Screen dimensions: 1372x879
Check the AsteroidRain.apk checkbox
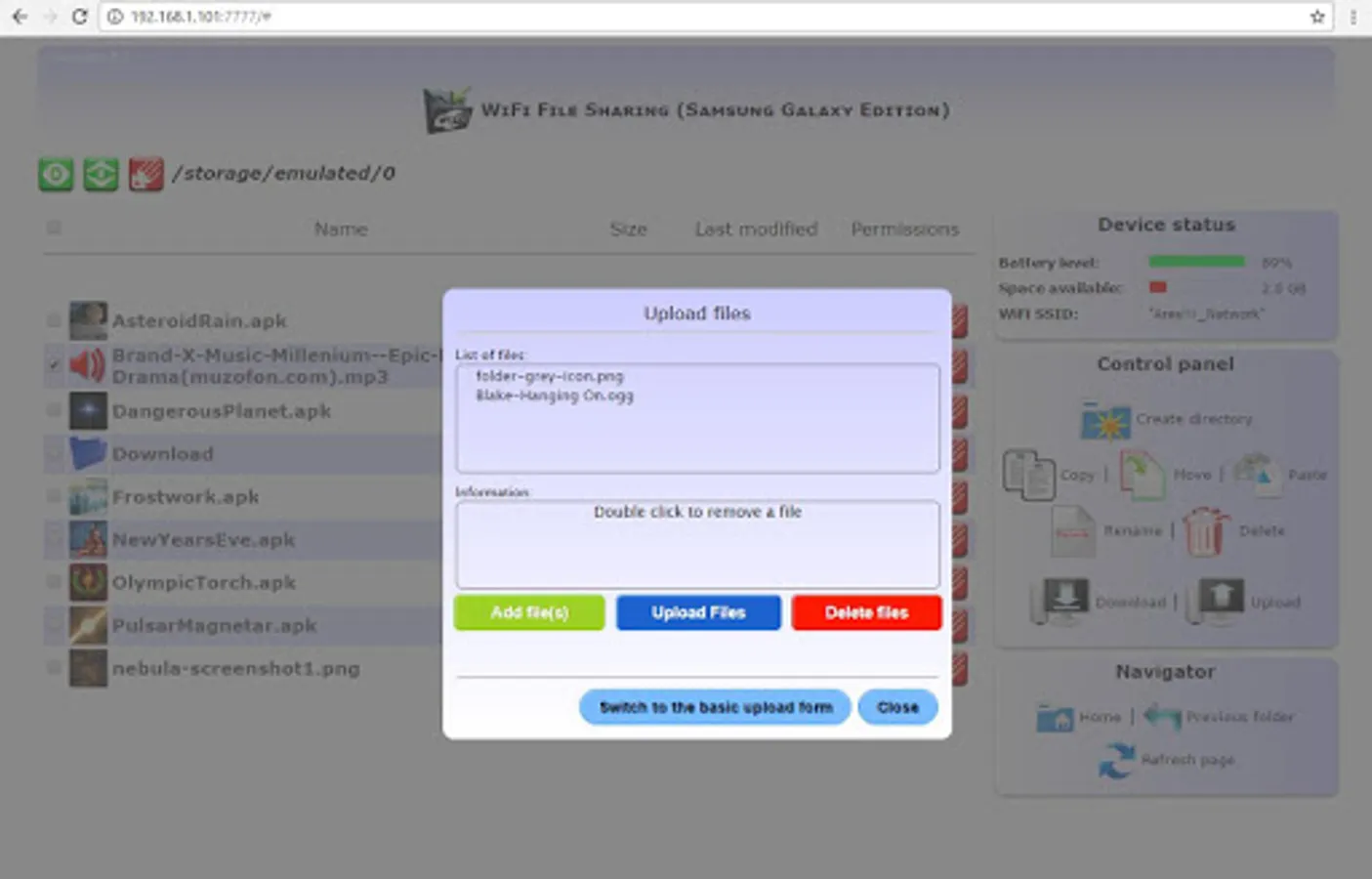[54, 319]
